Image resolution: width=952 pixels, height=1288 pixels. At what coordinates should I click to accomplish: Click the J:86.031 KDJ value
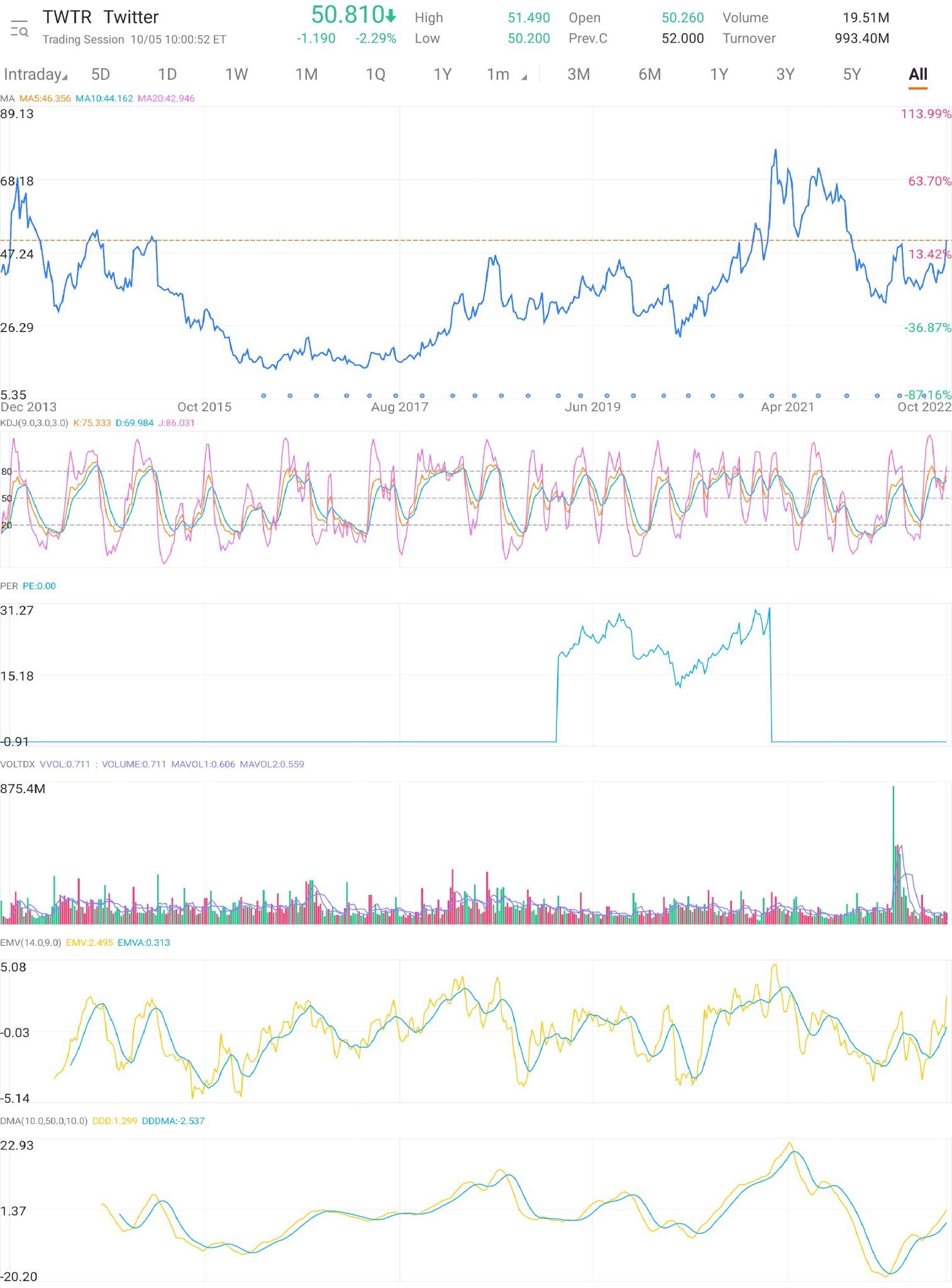(176, 423)
